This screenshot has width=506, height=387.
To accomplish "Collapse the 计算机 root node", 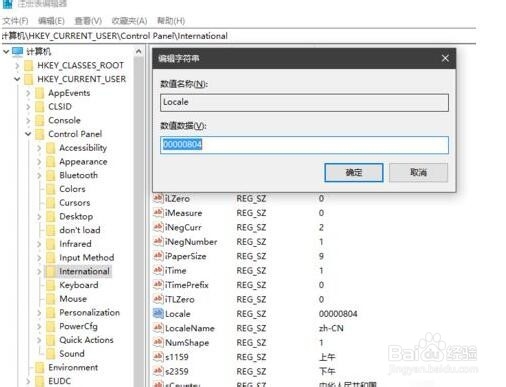I will coord(6,52).
